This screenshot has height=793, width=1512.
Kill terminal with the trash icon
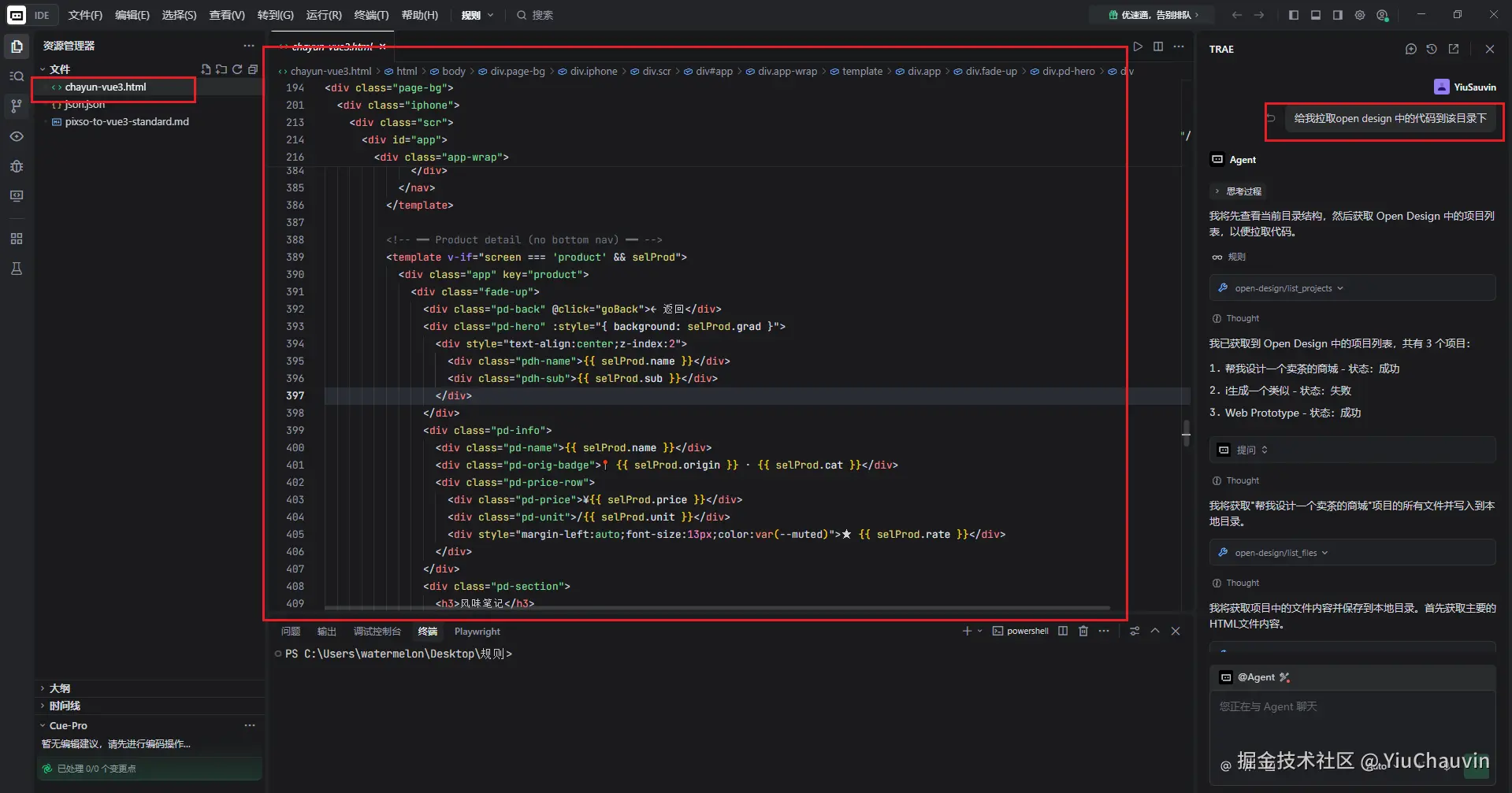tap(1083, 631)
